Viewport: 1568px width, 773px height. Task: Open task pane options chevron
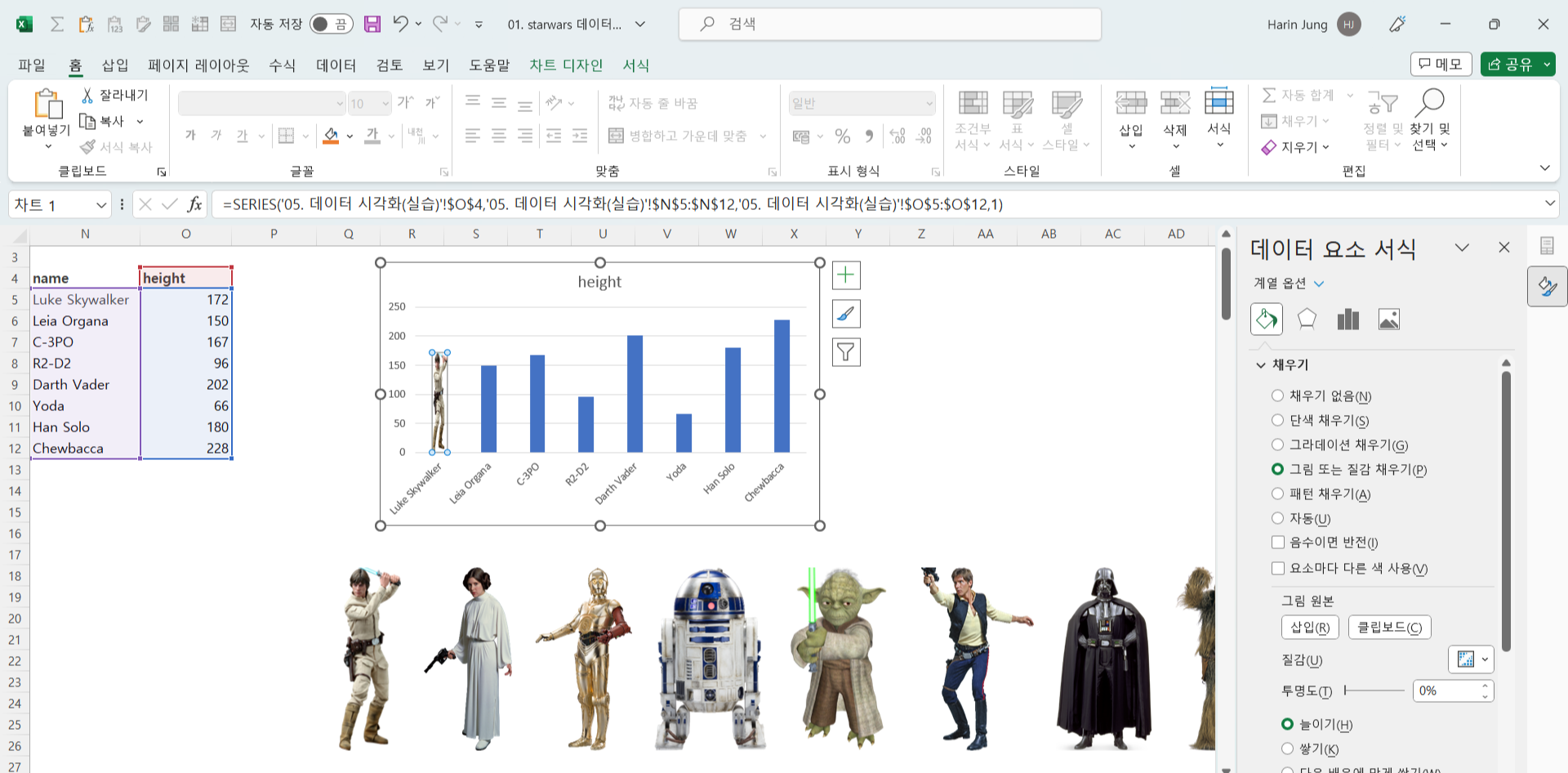(1462, 248)
